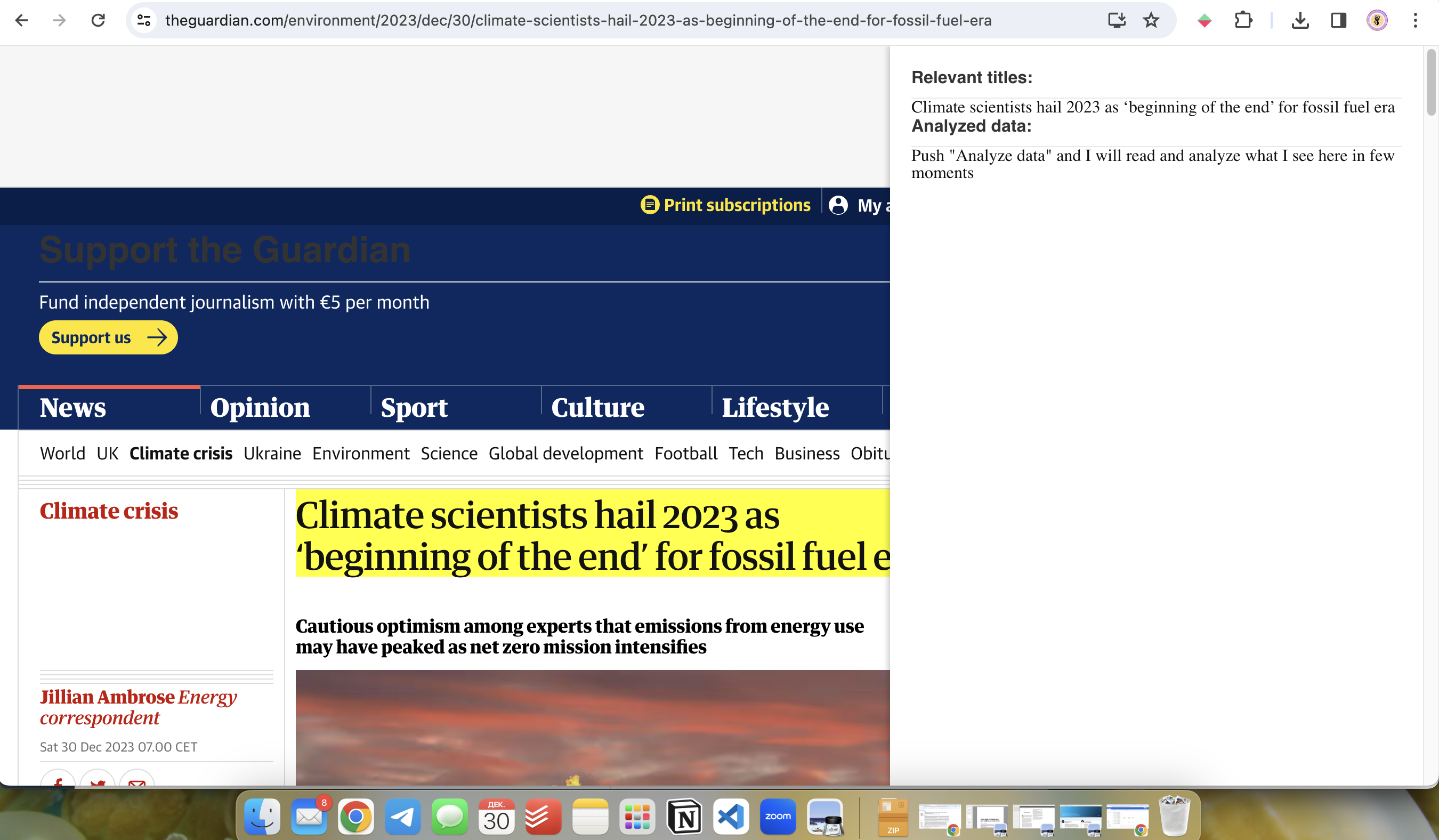Bookmark this page with the star icon
Screen dimensions: 1439x840
[x=1151, y=21]
